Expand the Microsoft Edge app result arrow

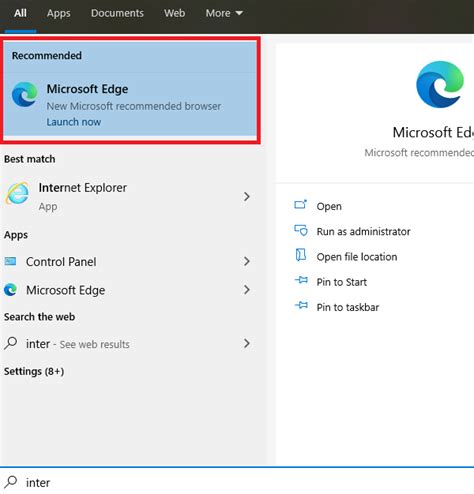pyautogui.click(x=247, y=290)
